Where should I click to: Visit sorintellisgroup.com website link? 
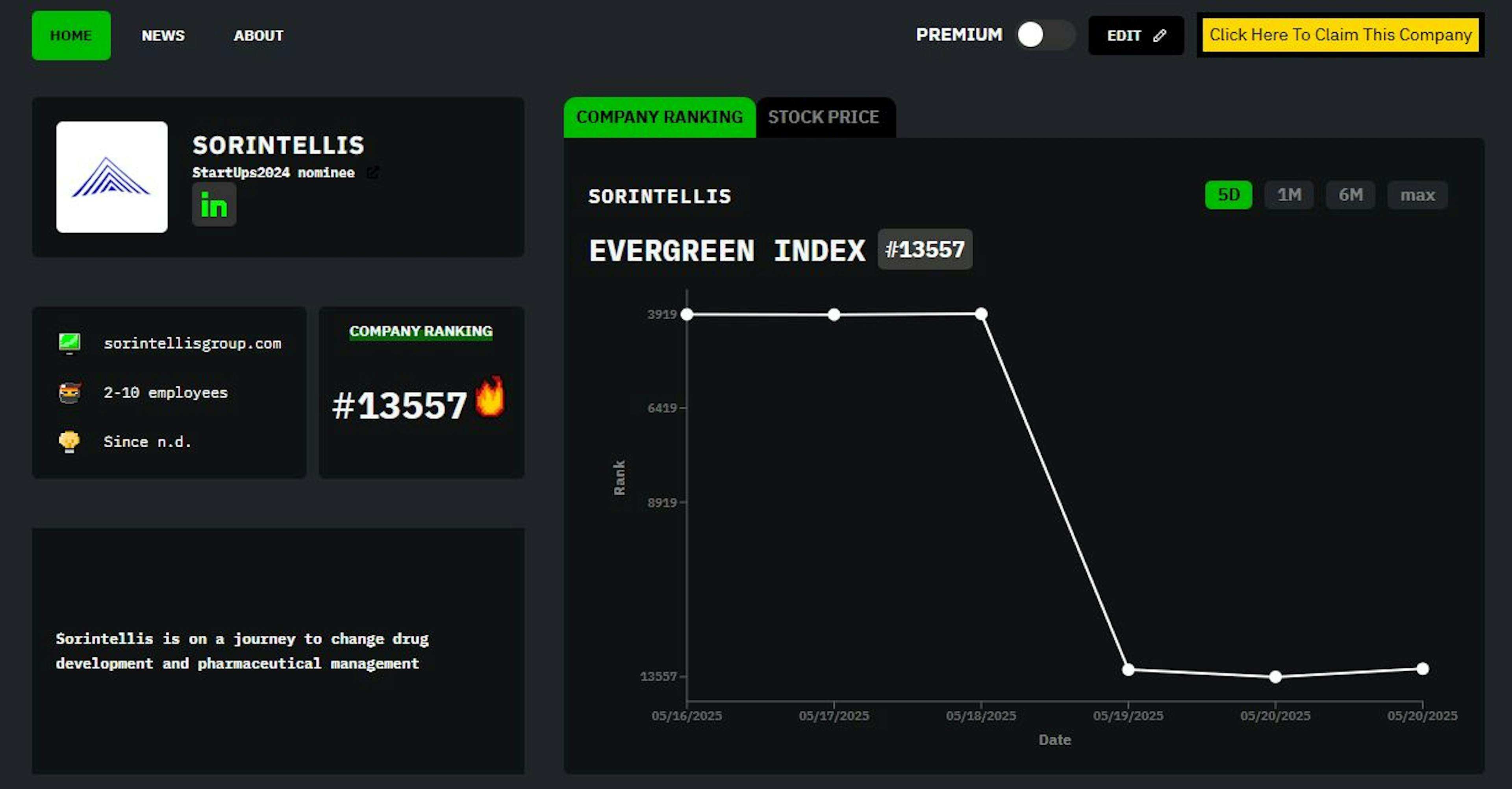coord(193,343)
